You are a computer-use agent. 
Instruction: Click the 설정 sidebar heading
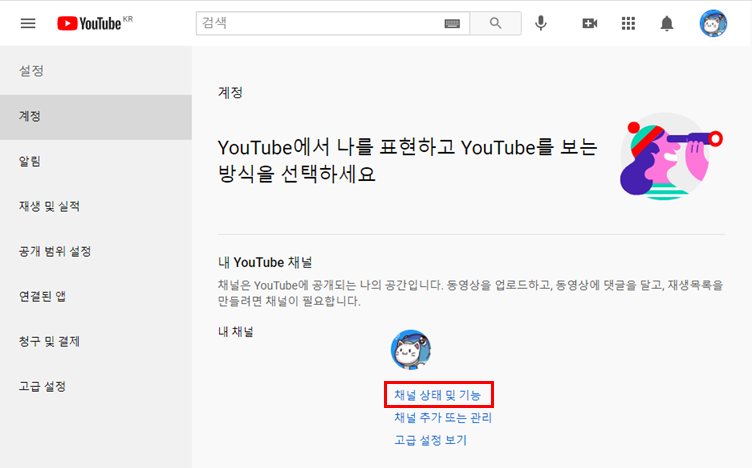tap(32, 71)
